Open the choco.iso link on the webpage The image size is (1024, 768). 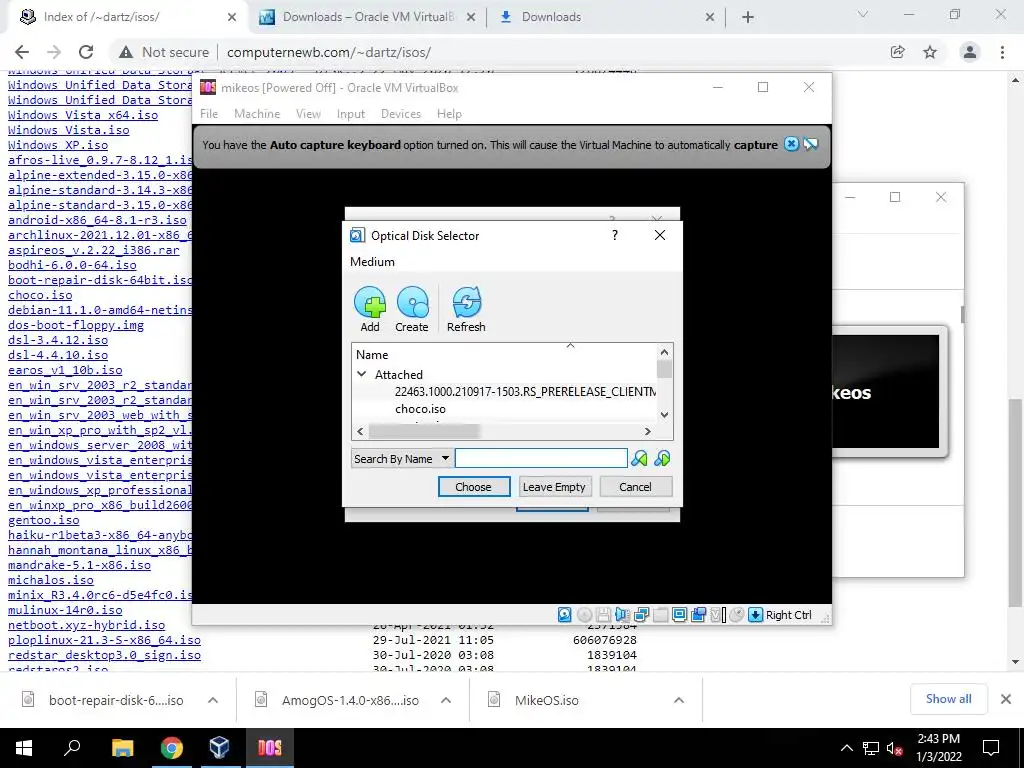(x=40, y=295)
